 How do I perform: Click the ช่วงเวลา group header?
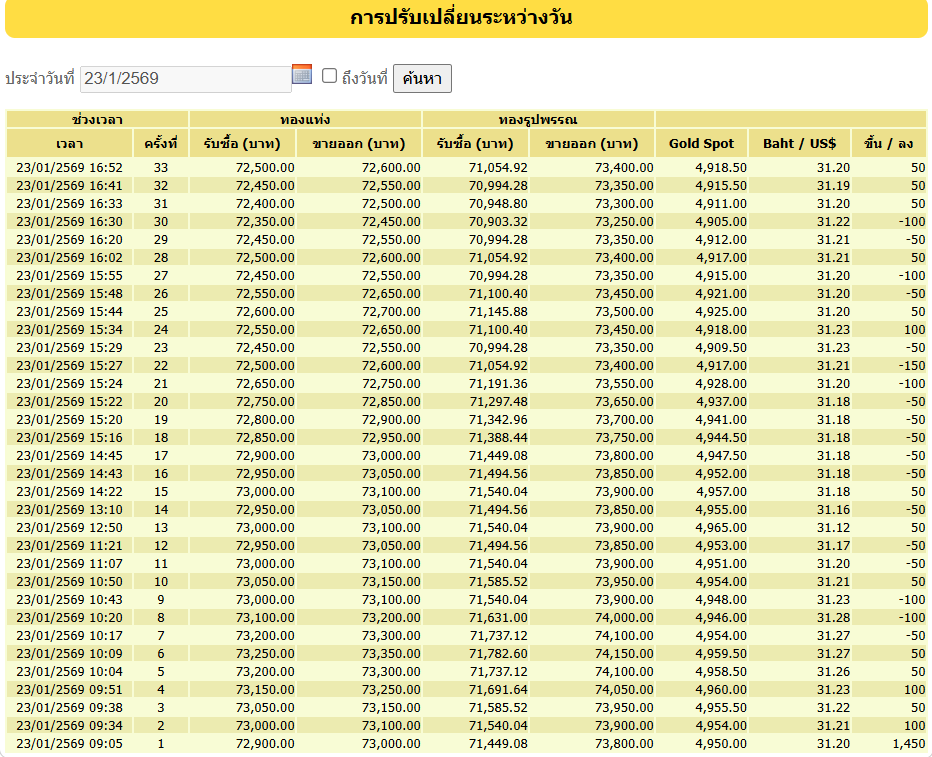97,119
